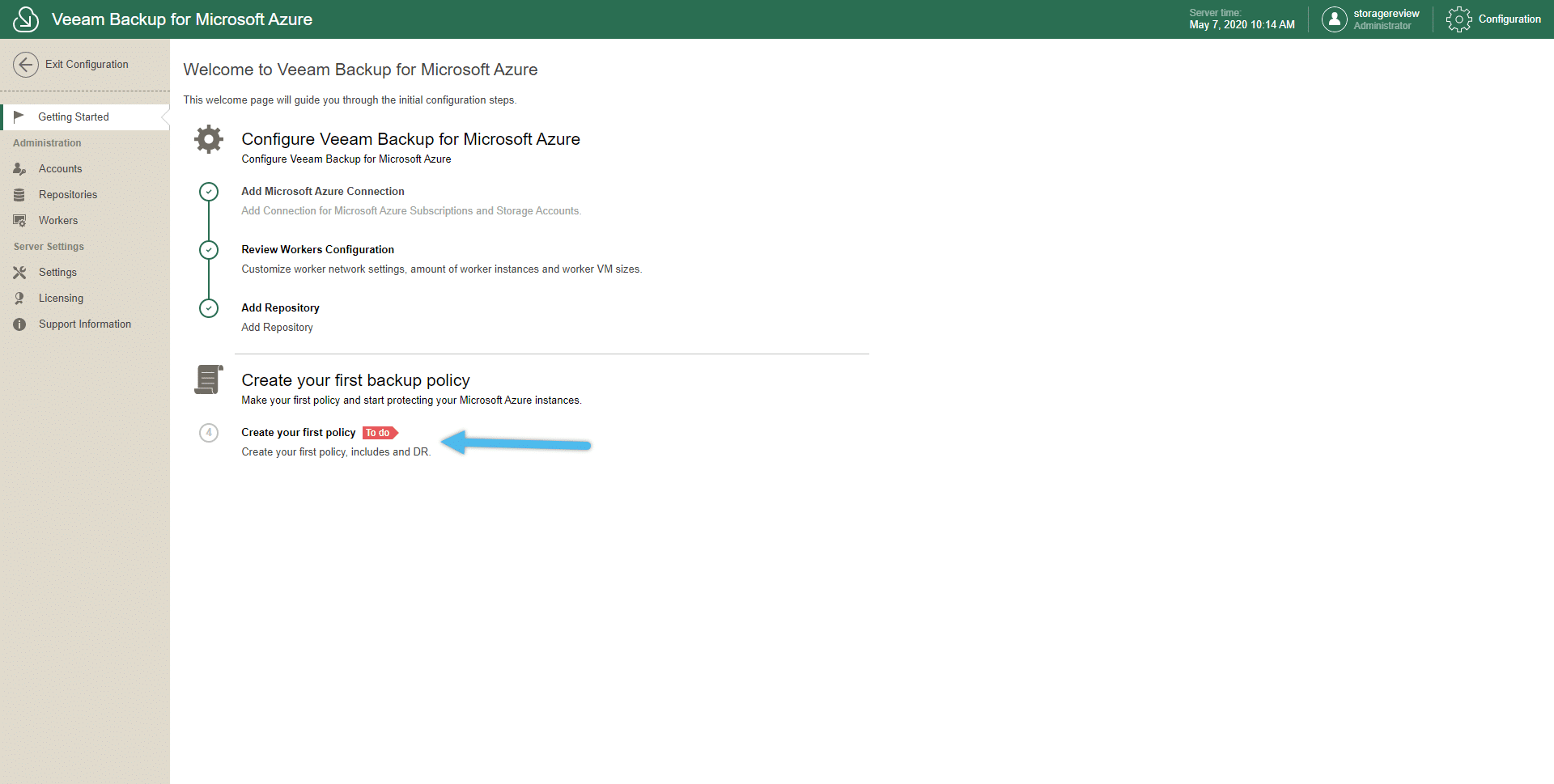Click 'Configure Veeam Backup for Microsoft Azure' heading

pyautogui.click(x=410, y=139)
